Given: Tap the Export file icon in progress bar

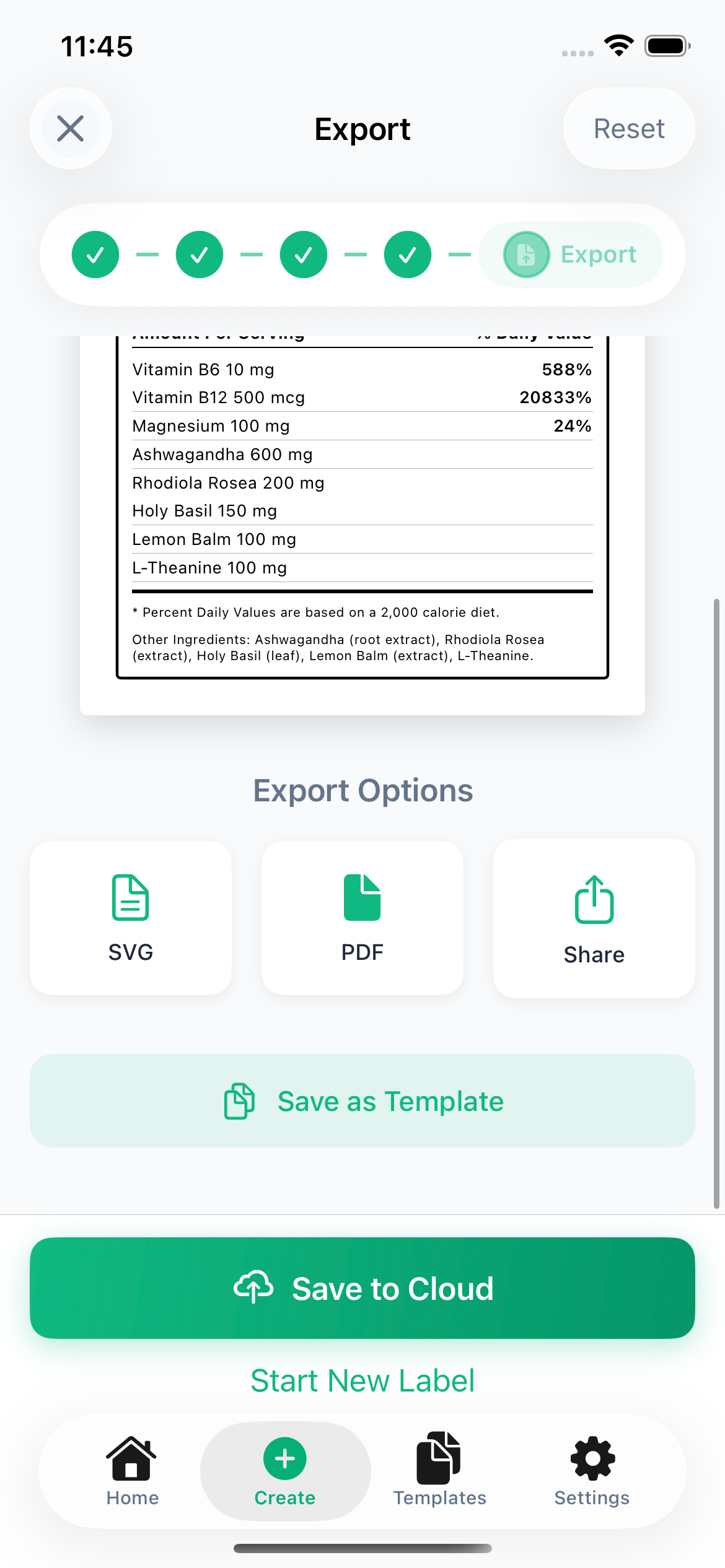Looking at the screenshot, I should 526,254.
